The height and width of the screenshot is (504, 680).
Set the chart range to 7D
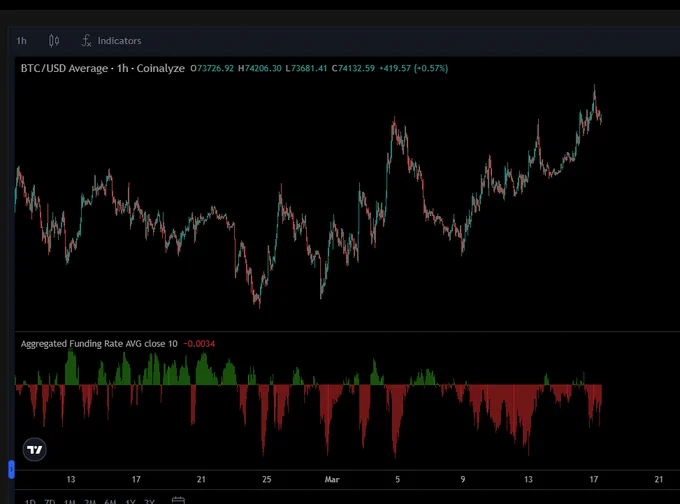tap(50, 502)
